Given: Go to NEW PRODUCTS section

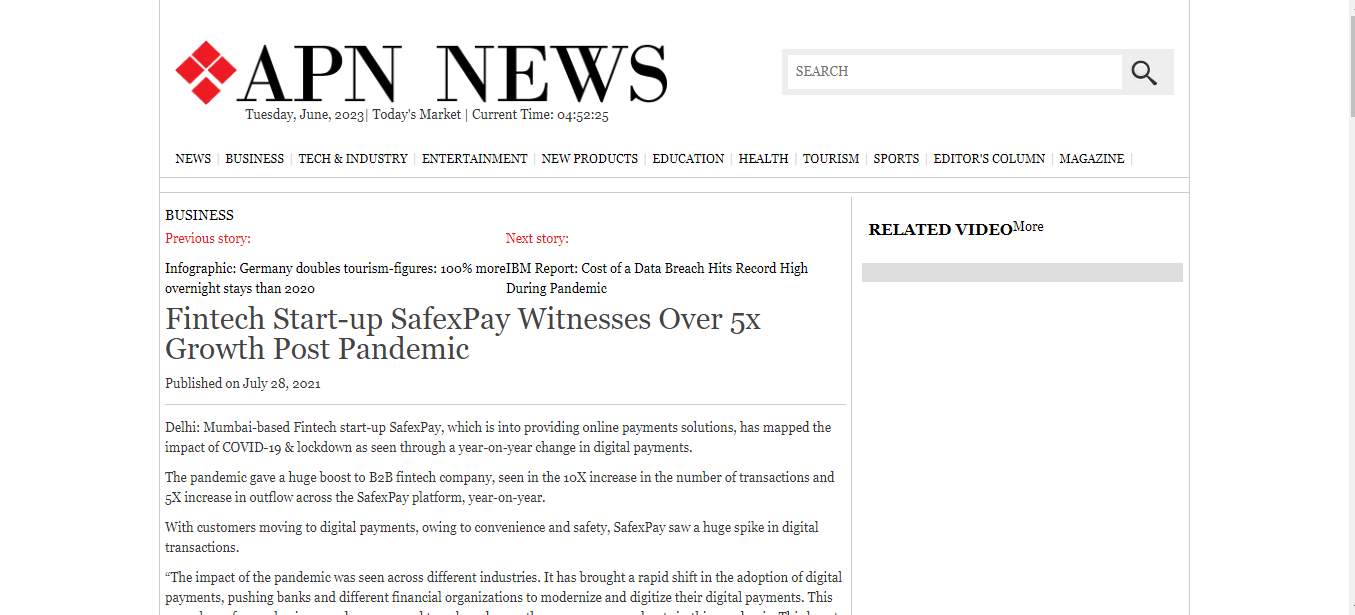Looking at the screenshot, I should [590, 158].
